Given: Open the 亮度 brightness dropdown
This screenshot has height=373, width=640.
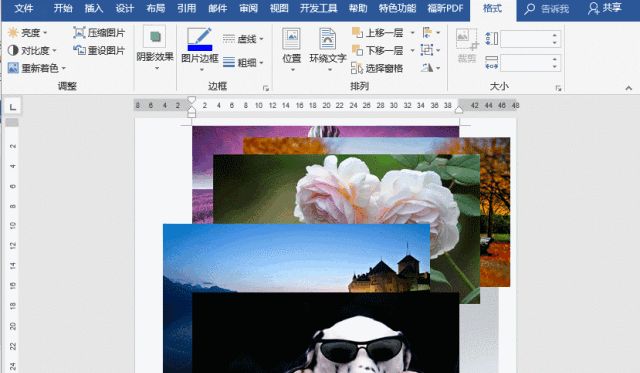Looking at the screenshot, I should tap(28, 32).
